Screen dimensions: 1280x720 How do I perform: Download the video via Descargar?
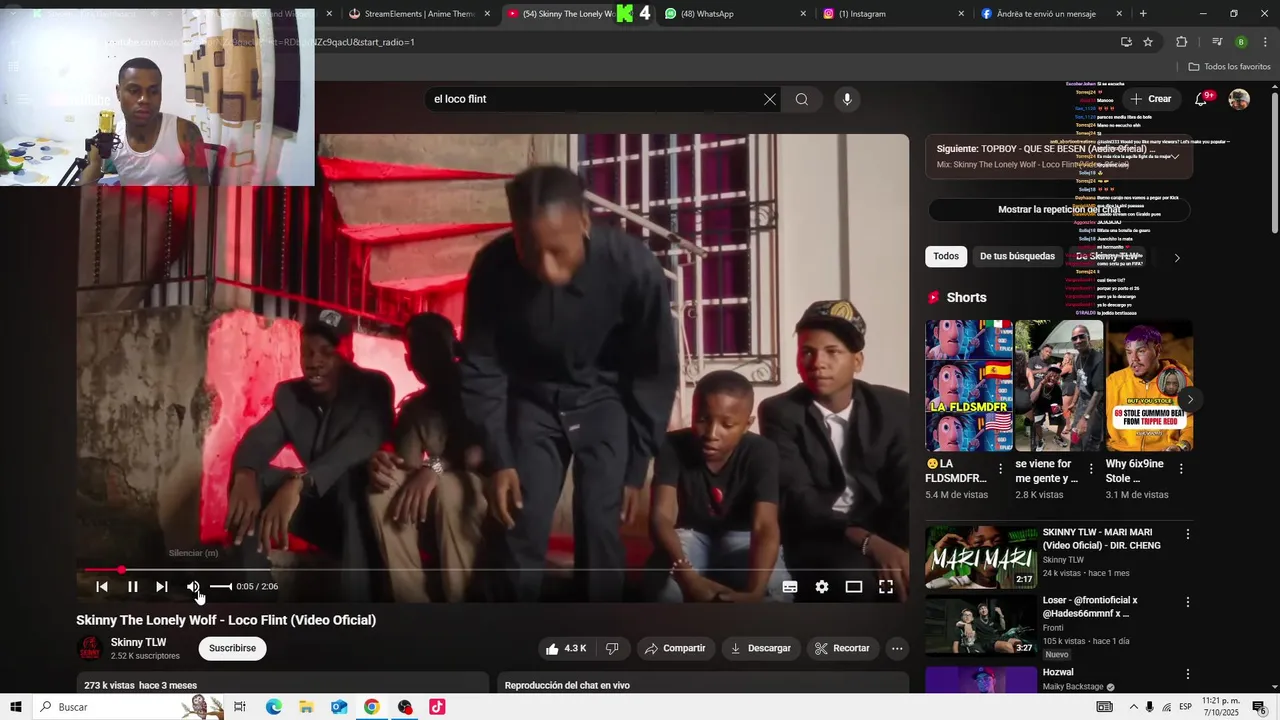760,648
